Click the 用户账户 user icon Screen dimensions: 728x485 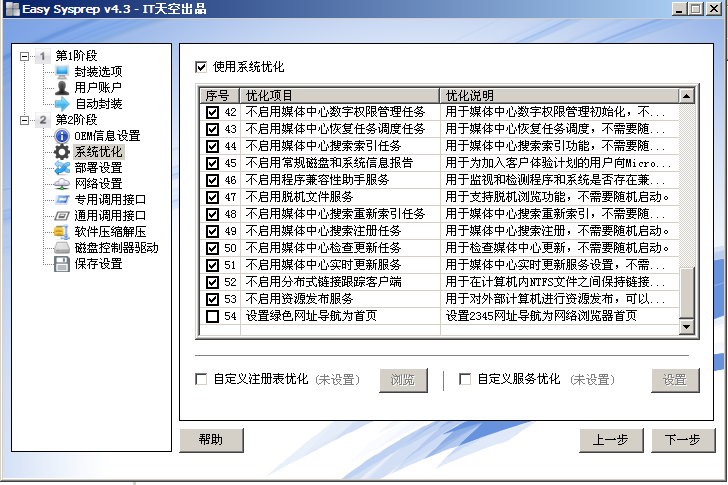pyautogui.click(x=62, y=88)
